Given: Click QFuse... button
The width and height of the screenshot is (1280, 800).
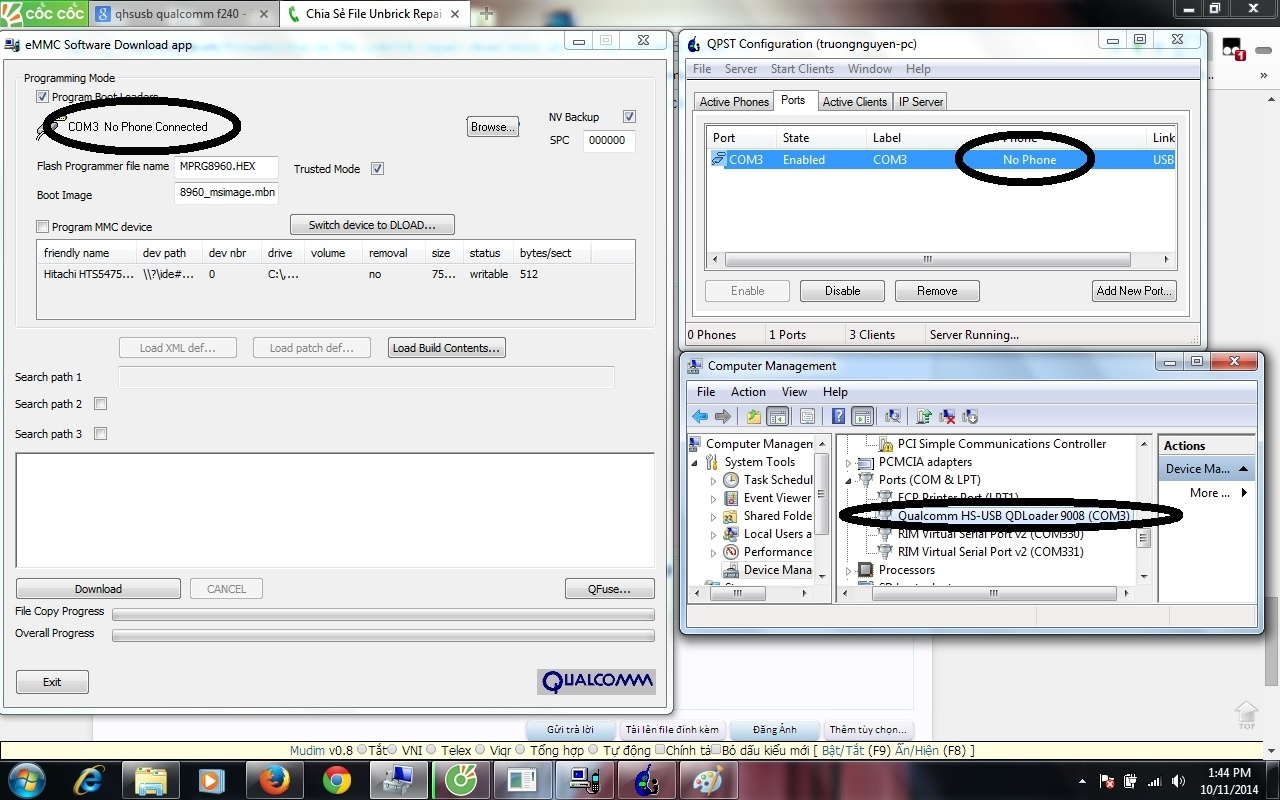Looking at the screenshot, I should [x=609, y=589].
